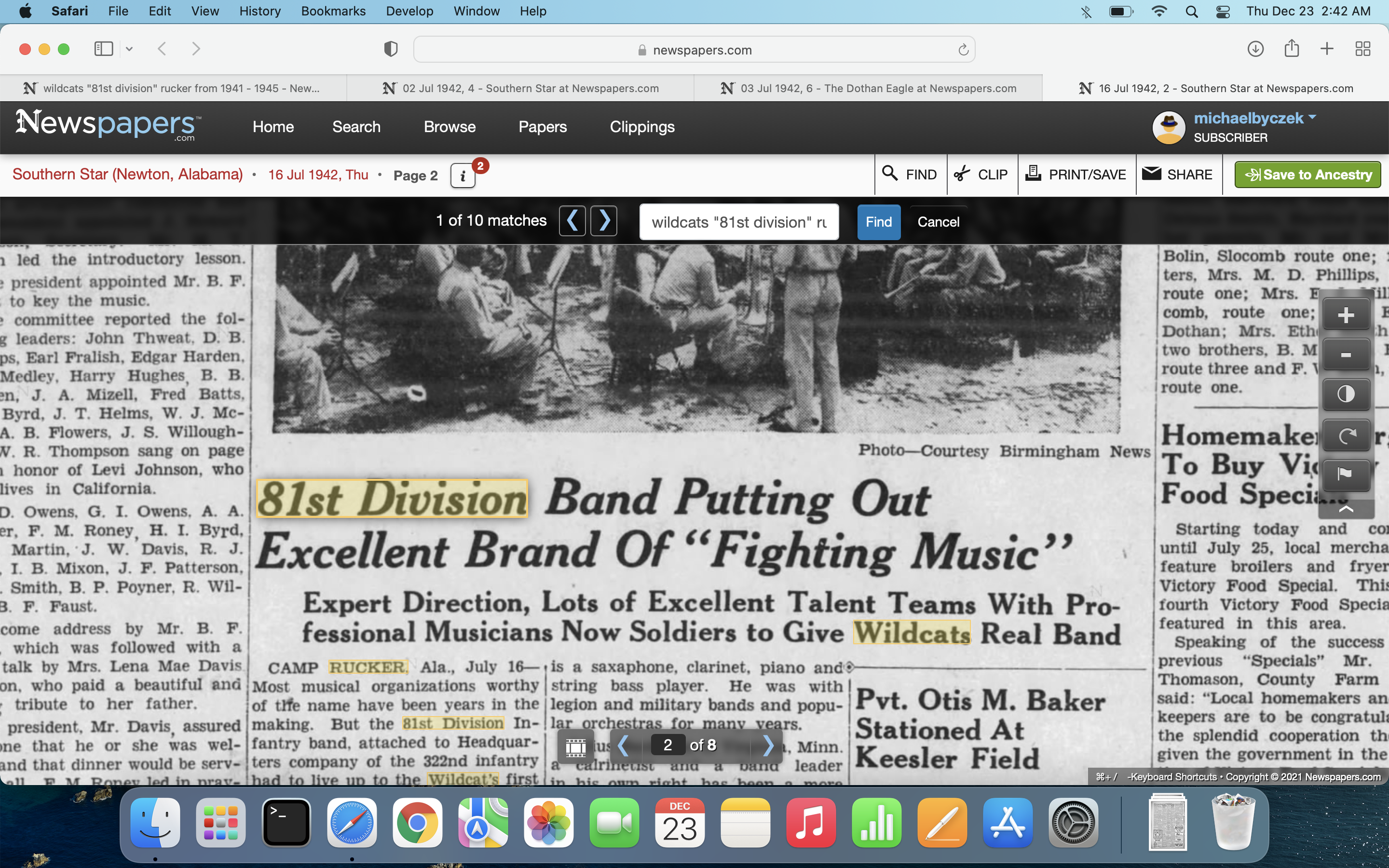Collapse the viewer tools panel chevron
Viewport: 1389px width, 868px height.
(1346, 509)
